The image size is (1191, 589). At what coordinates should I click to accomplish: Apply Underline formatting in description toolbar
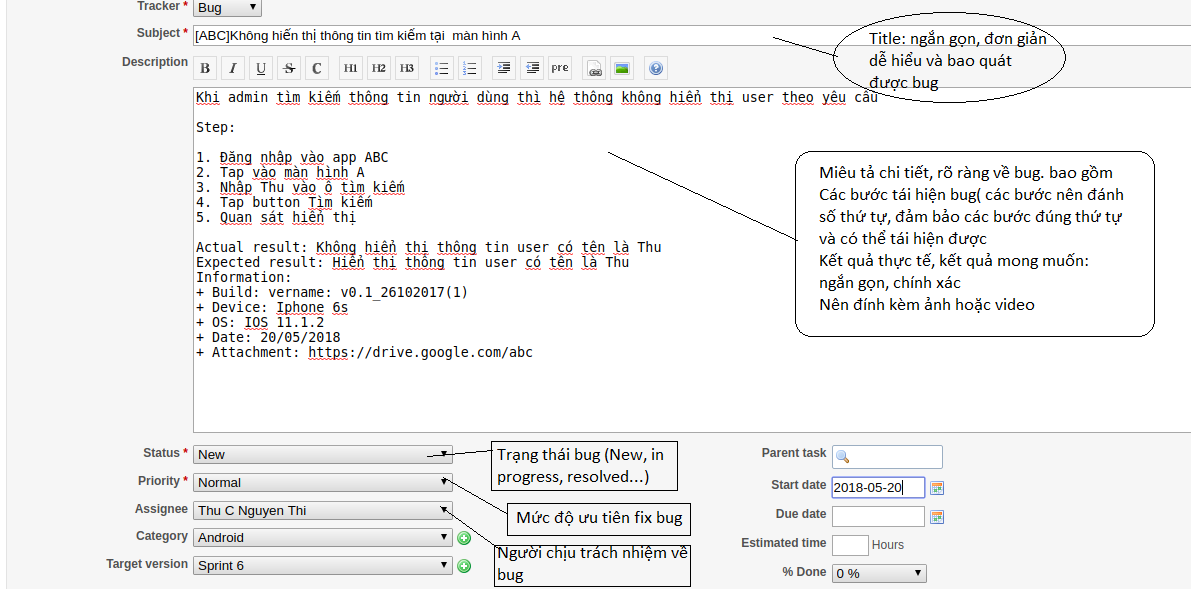tap(261, 68)
